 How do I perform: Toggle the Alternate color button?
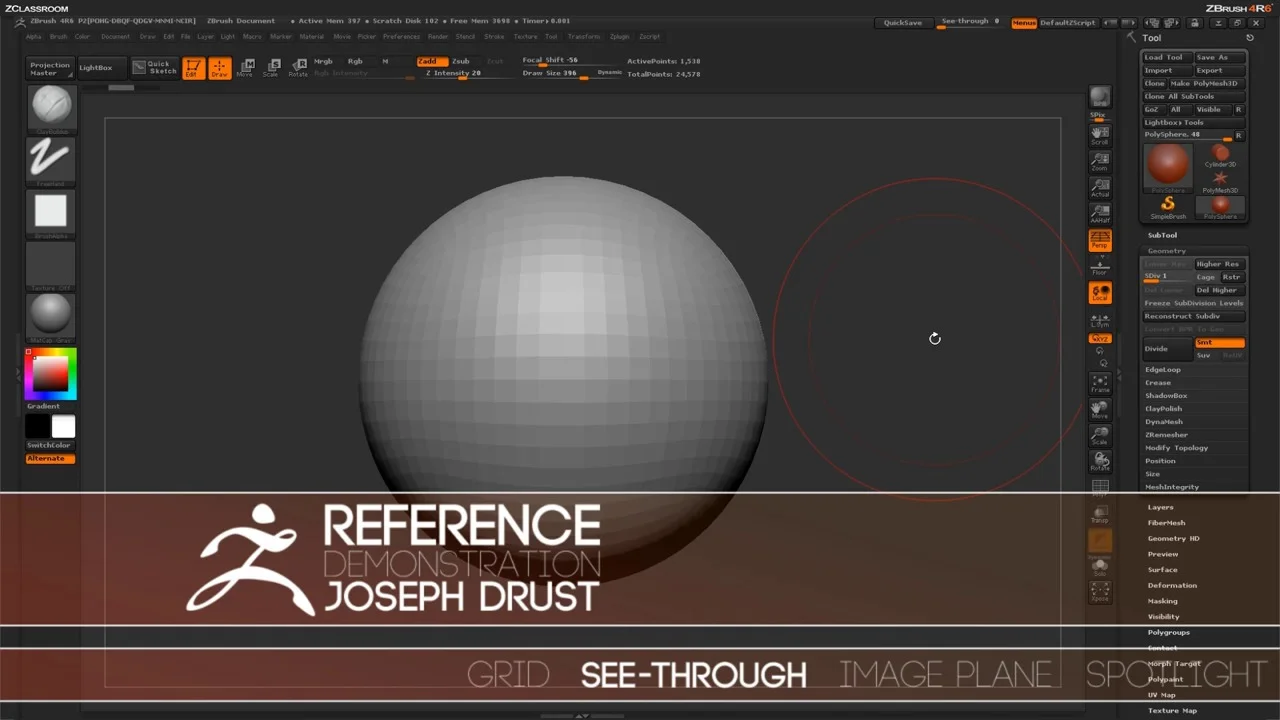click(x=50, y=459)
